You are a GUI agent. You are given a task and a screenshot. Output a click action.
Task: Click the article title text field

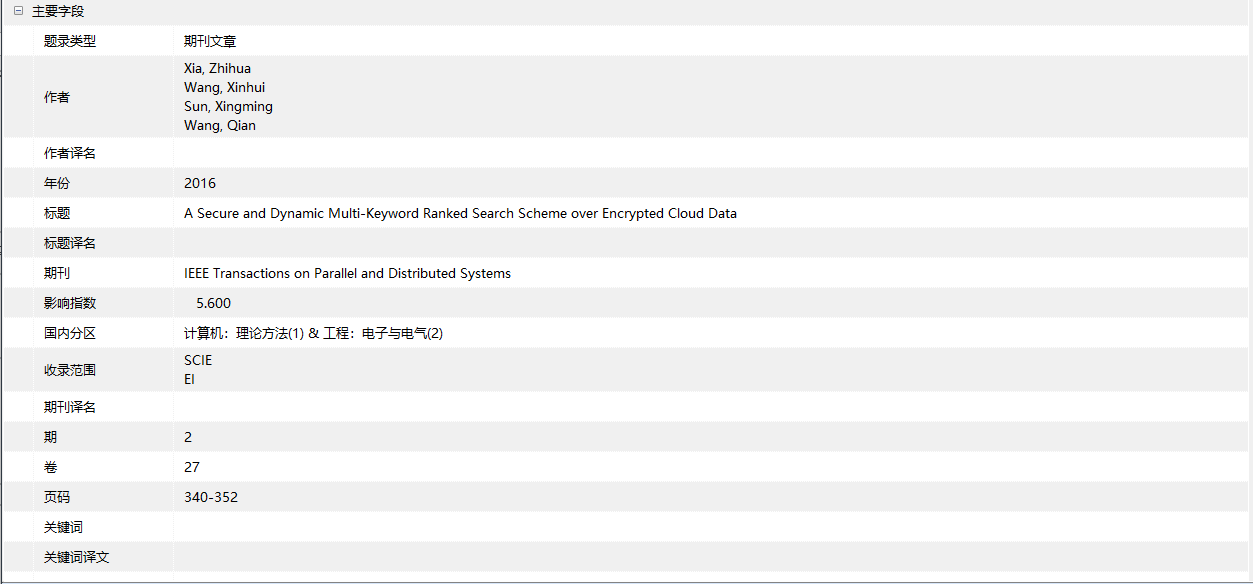(x=460, y=213)
